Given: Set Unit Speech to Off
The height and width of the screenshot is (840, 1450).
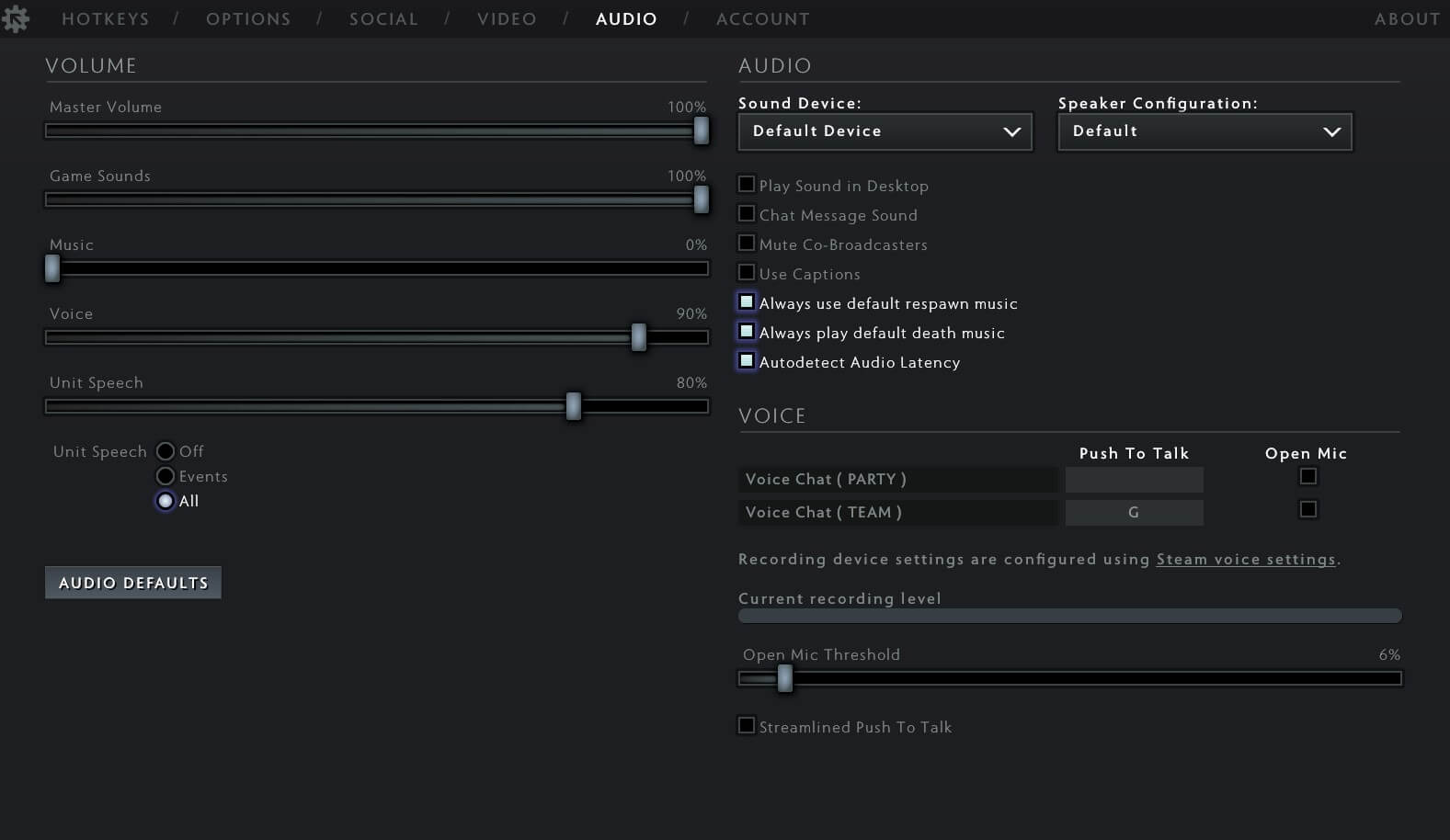Looking at the screenshot, I should tap(166, 451).
